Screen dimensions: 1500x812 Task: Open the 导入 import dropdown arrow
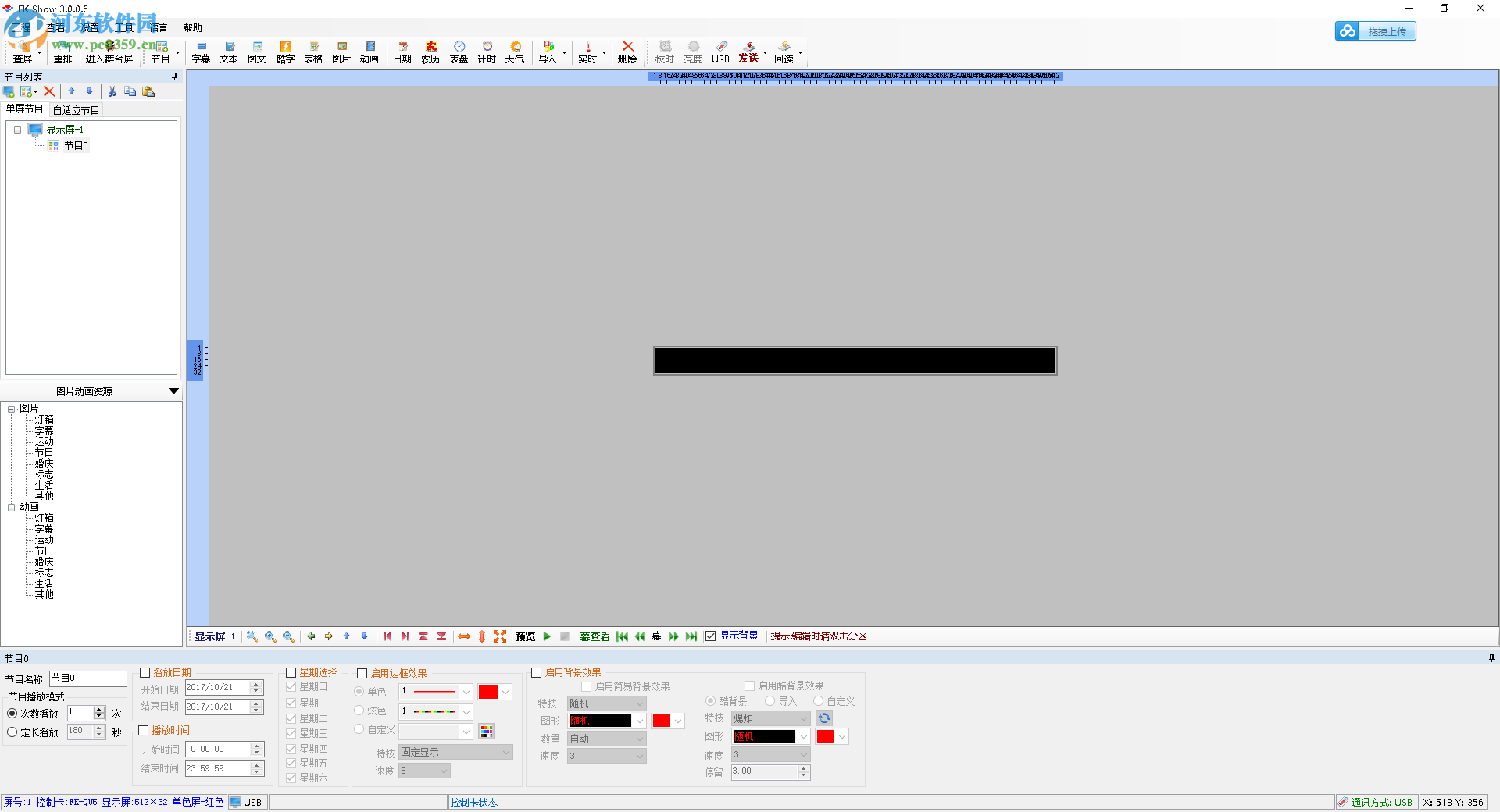(565, 53)
